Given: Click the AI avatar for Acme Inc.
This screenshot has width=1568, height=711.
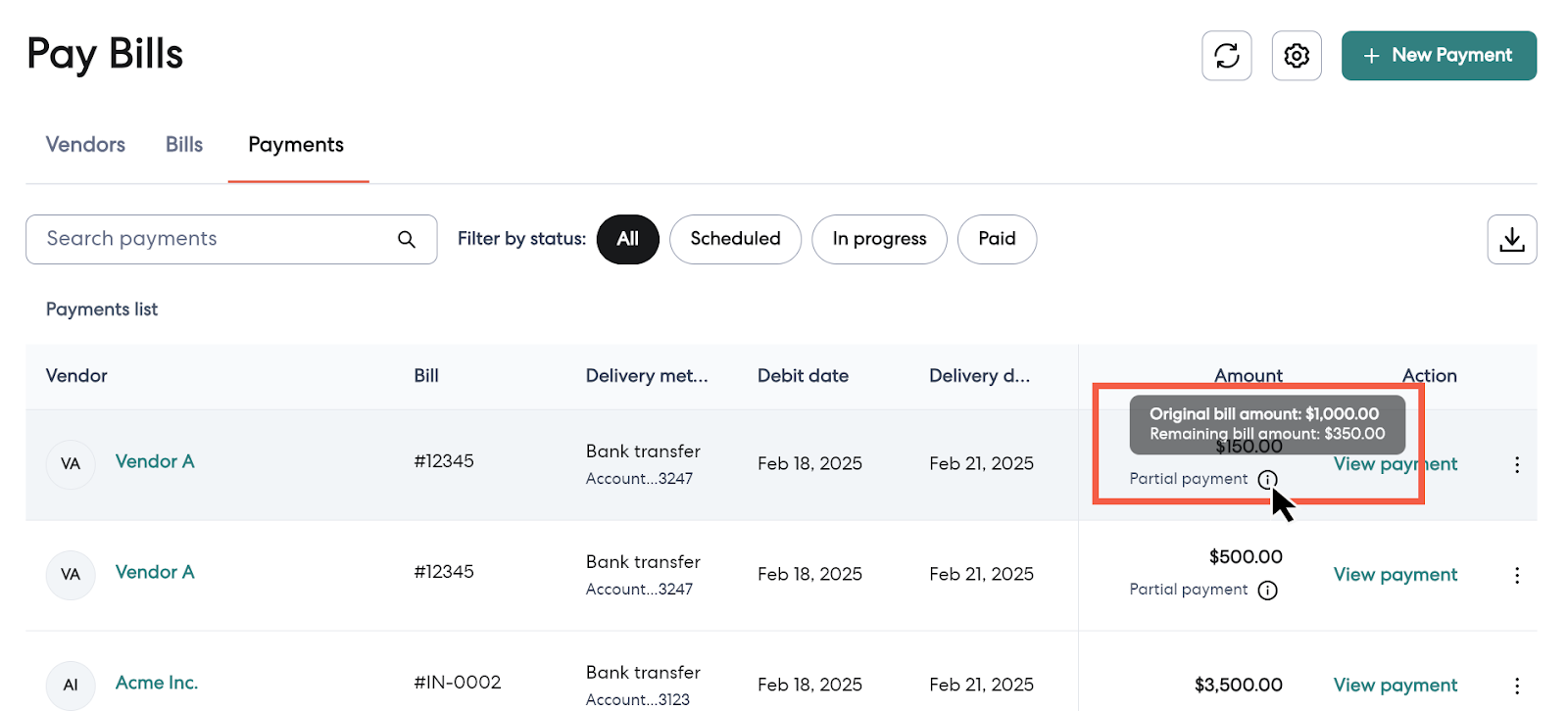Looking at the screenshot, I should (x=71, y=686).
